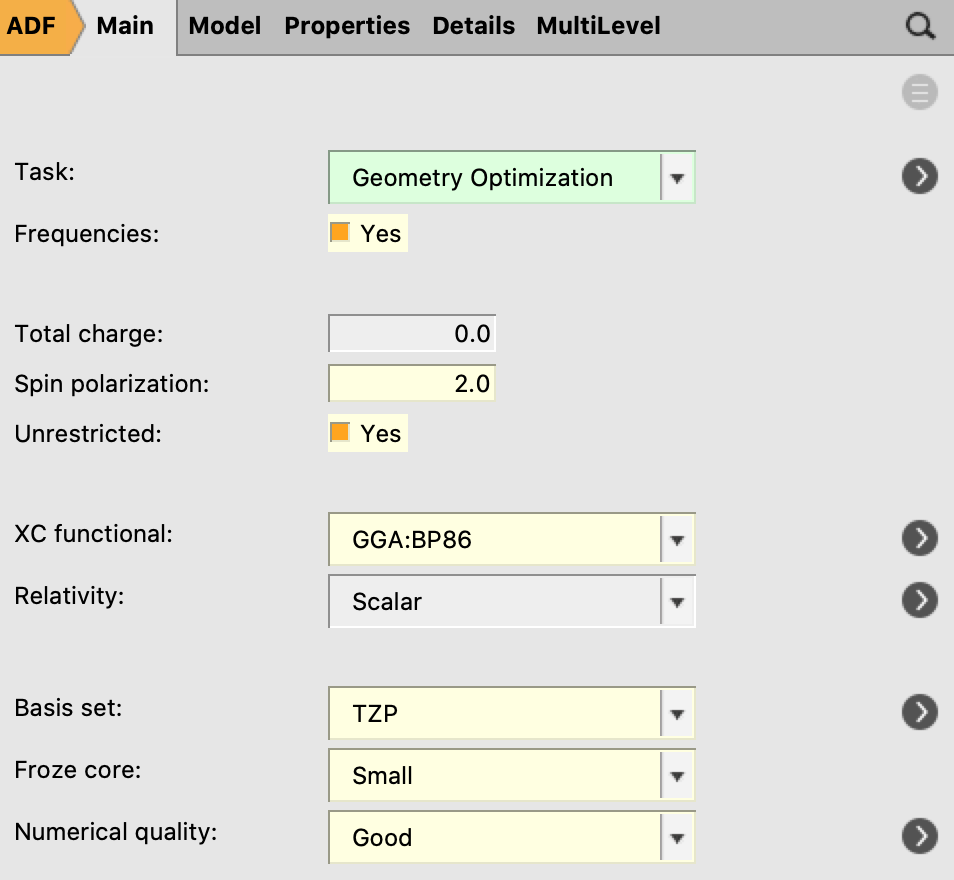
Task: Switch to the Properties tab
Action: 347,26
